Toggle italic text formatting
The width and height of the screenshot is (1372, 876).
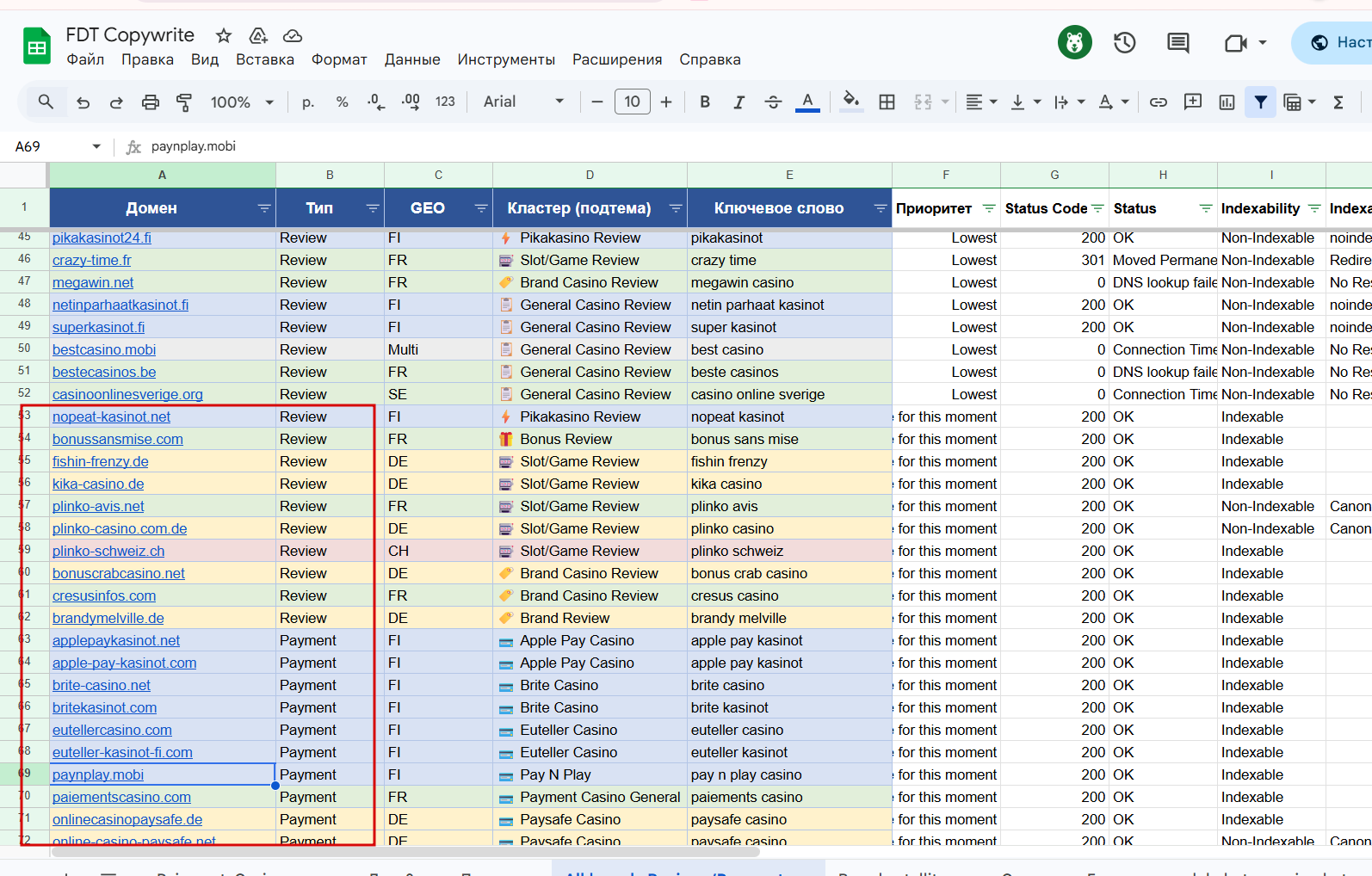739,102
